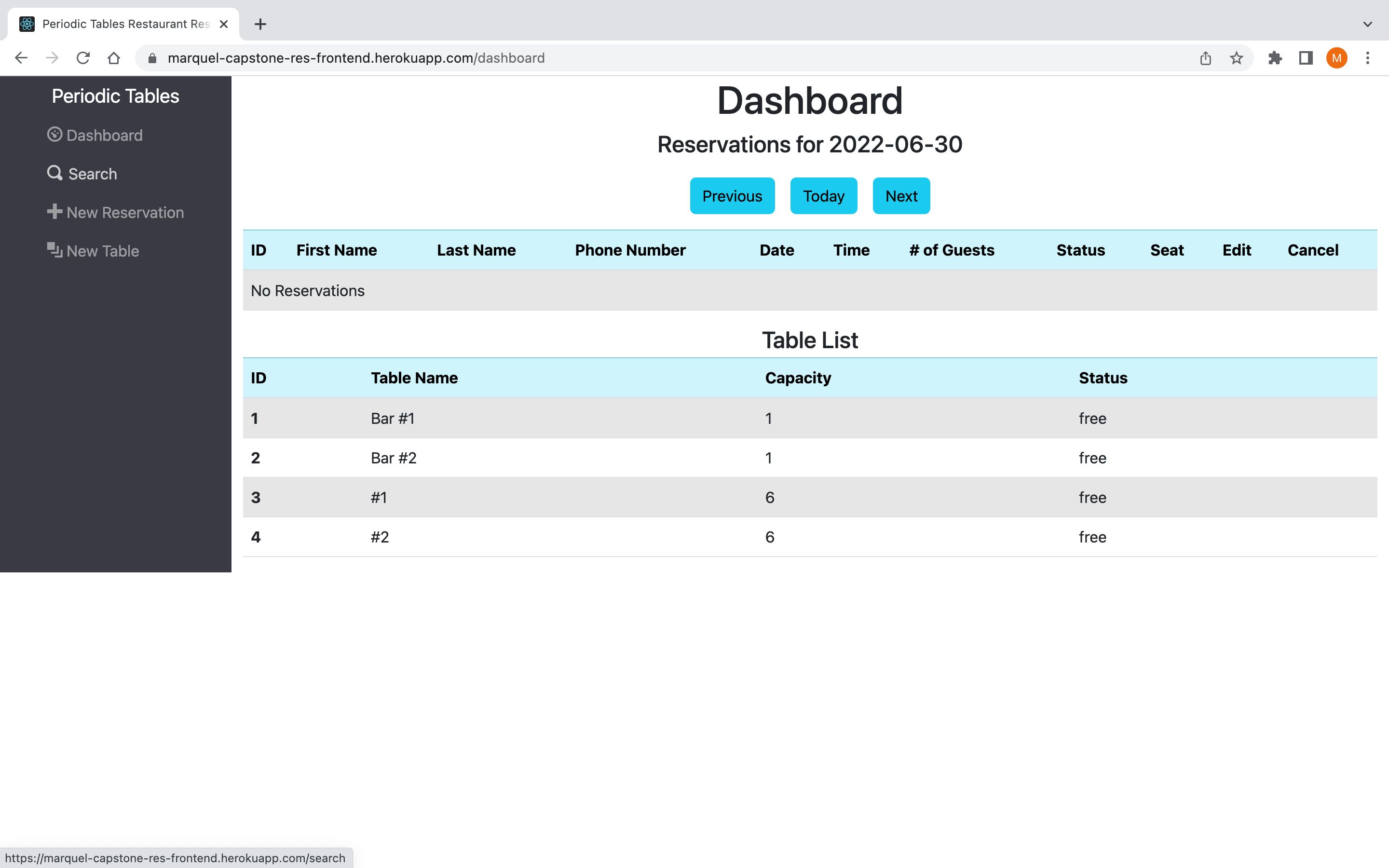Click the Capacity column header
The image size is (1389, 868).
[x=798, y=378]
